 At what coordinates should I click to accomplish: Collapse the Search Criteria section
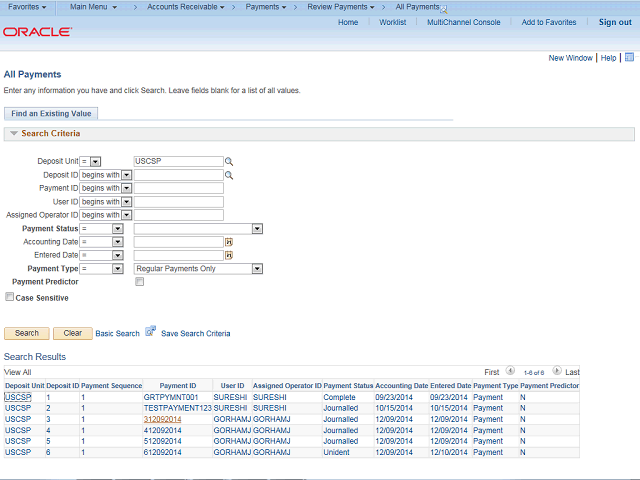(14, 133)
